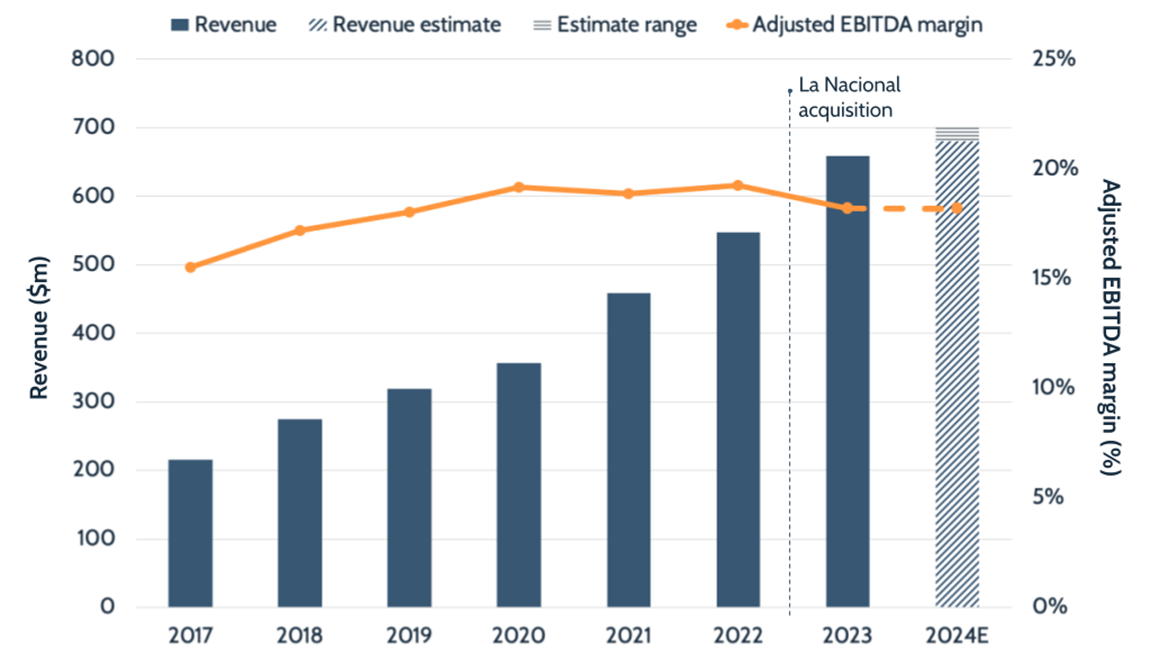Click the orange margin data point for 2020
Viewport: 1150px width, 651px height.
click(518, 187)
